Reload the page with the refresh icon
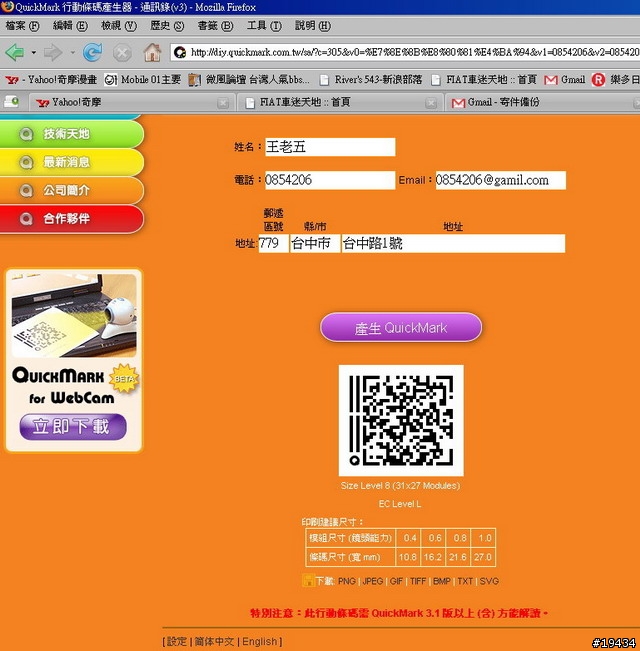 point(92,52)
